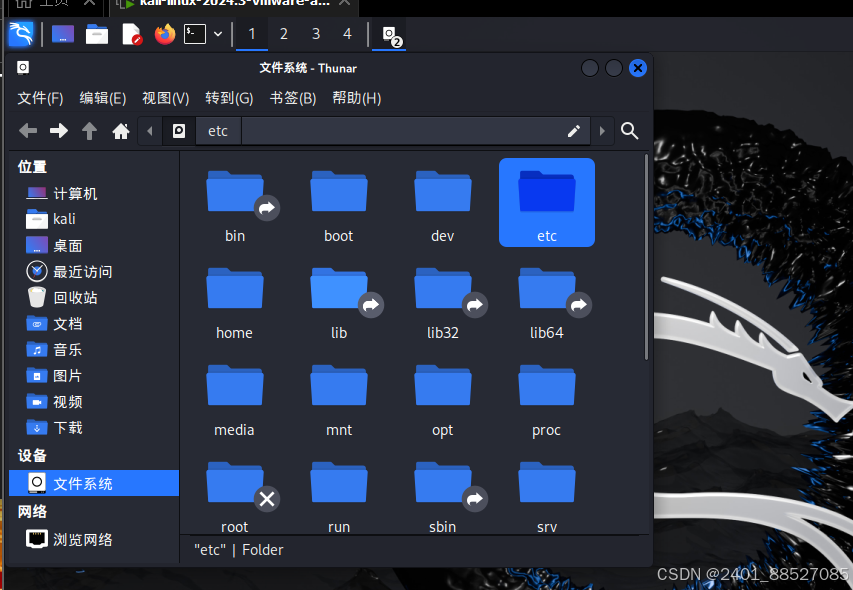The image size is (853, 590).
Task: Expand the terminal dropdown arrow in the panel
Action: [218, 35]
